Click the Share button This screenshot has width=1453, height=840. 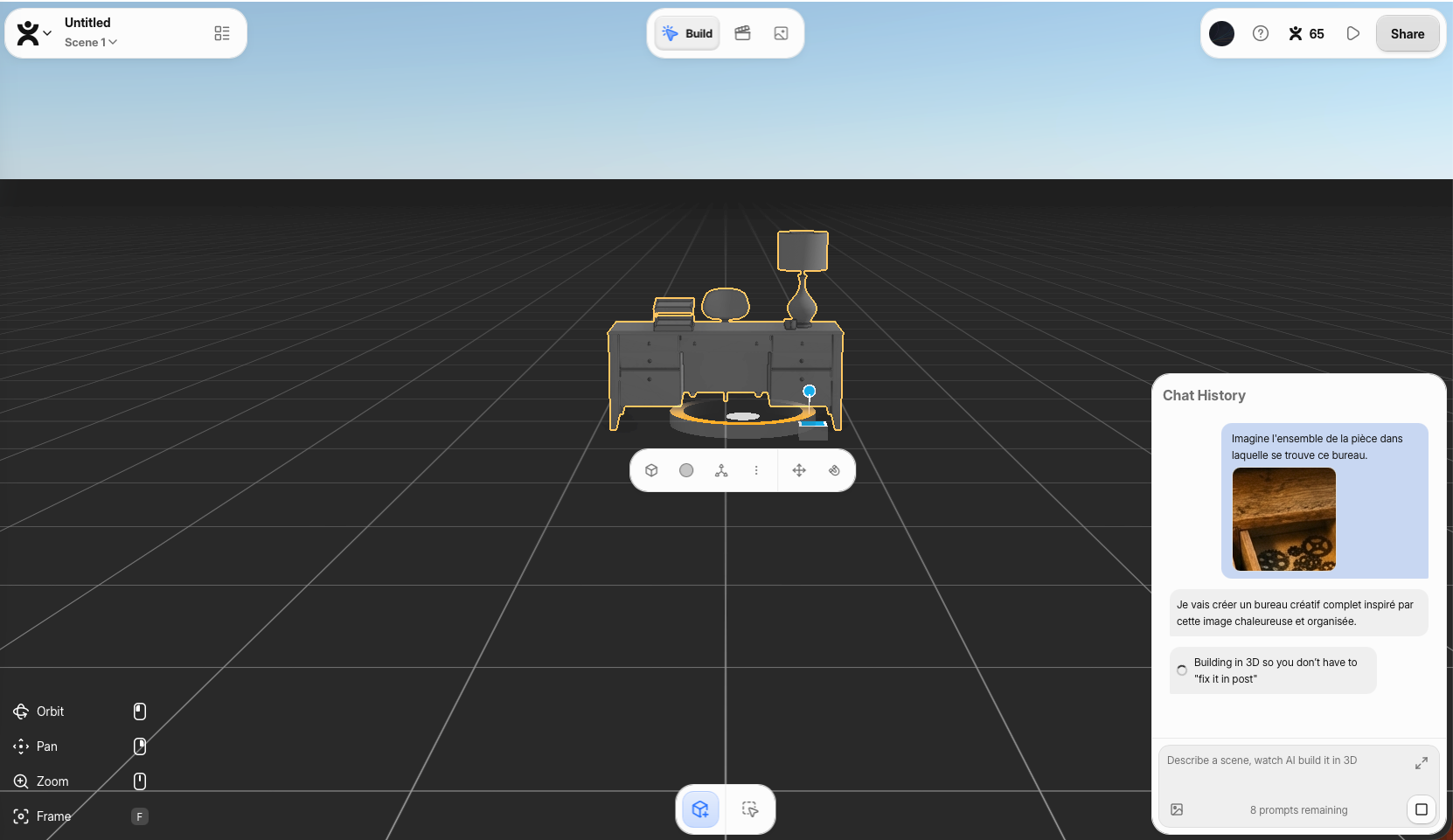(1407, 33)
